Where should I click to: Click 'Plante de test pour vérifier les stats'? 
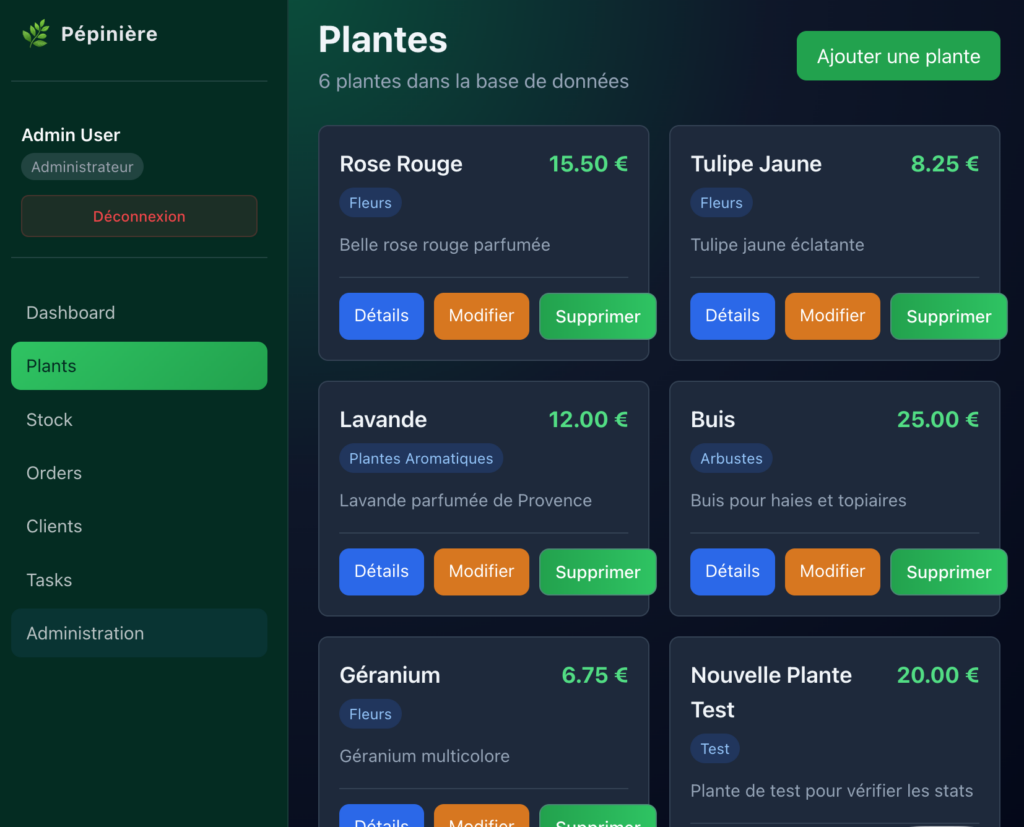(832, 791)
